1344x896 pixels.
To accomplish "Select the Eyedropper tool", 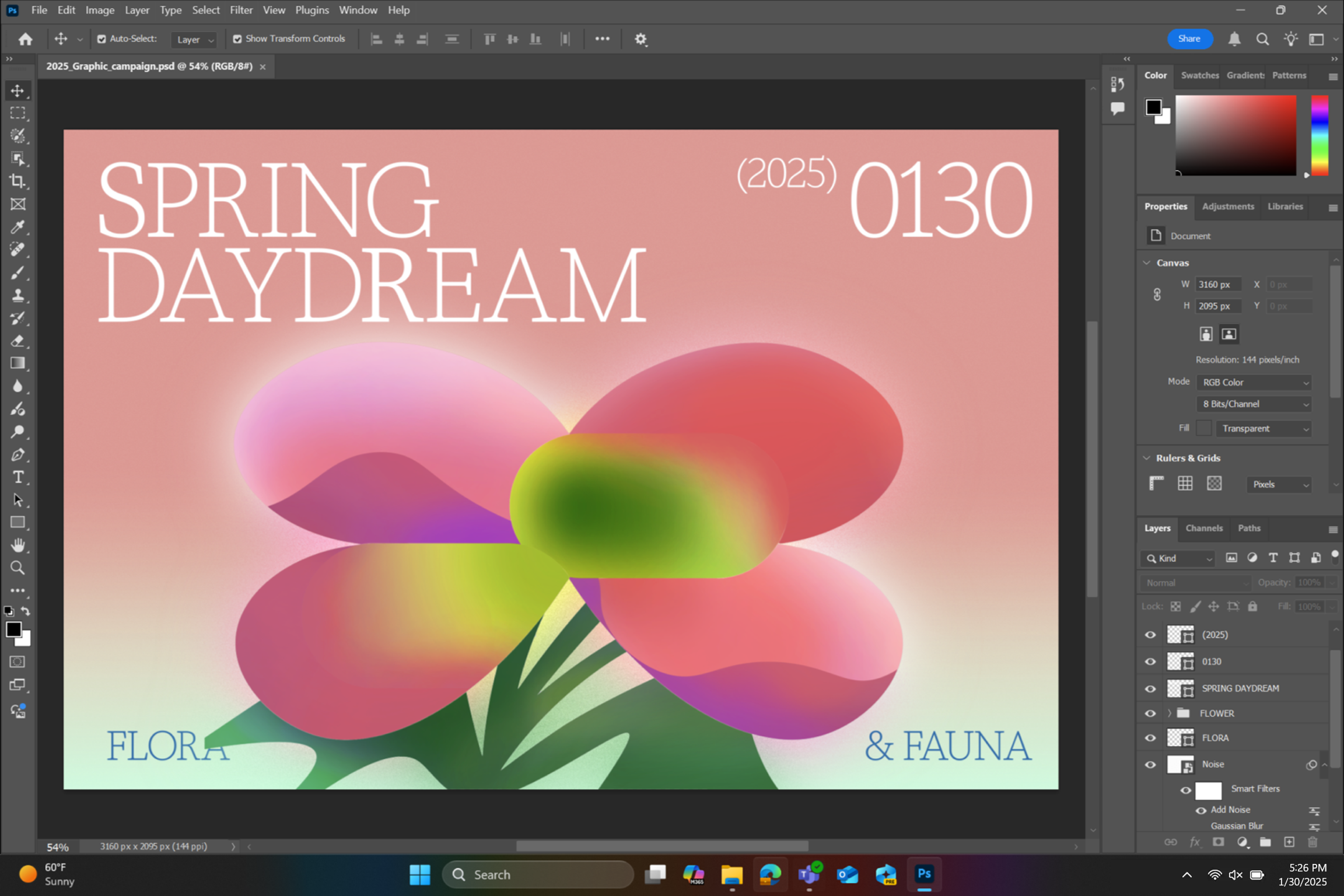I will [17, 227].
